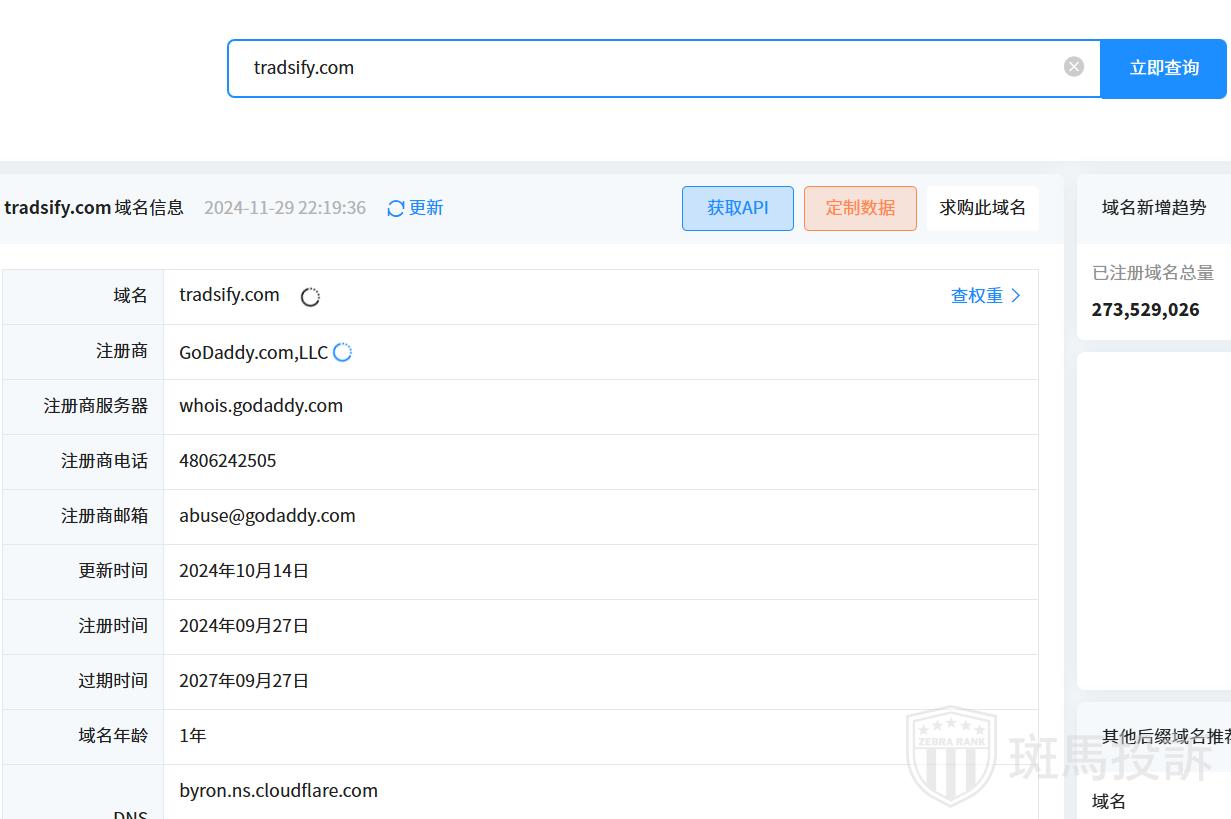The width and height of the screenshot is (1231, 819).
Task: Click the loading spinner next to tradsify.com
Action: point(310,297)
